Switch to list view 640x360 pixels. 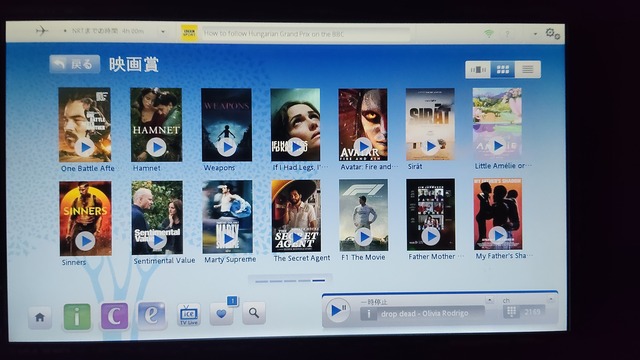tap(527, 70)
